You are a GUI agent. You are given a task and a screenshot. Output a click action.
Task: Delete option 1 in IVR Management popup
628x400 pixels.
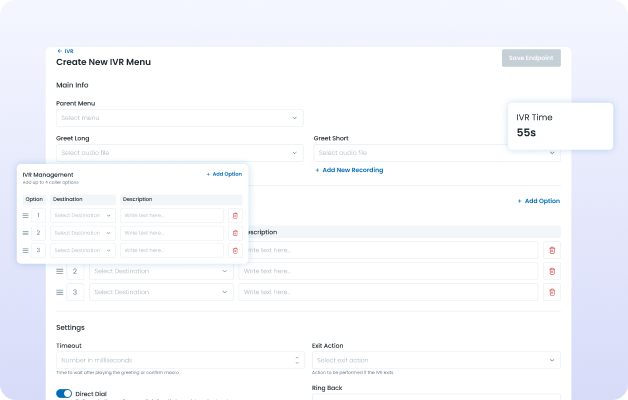point(235,215)
